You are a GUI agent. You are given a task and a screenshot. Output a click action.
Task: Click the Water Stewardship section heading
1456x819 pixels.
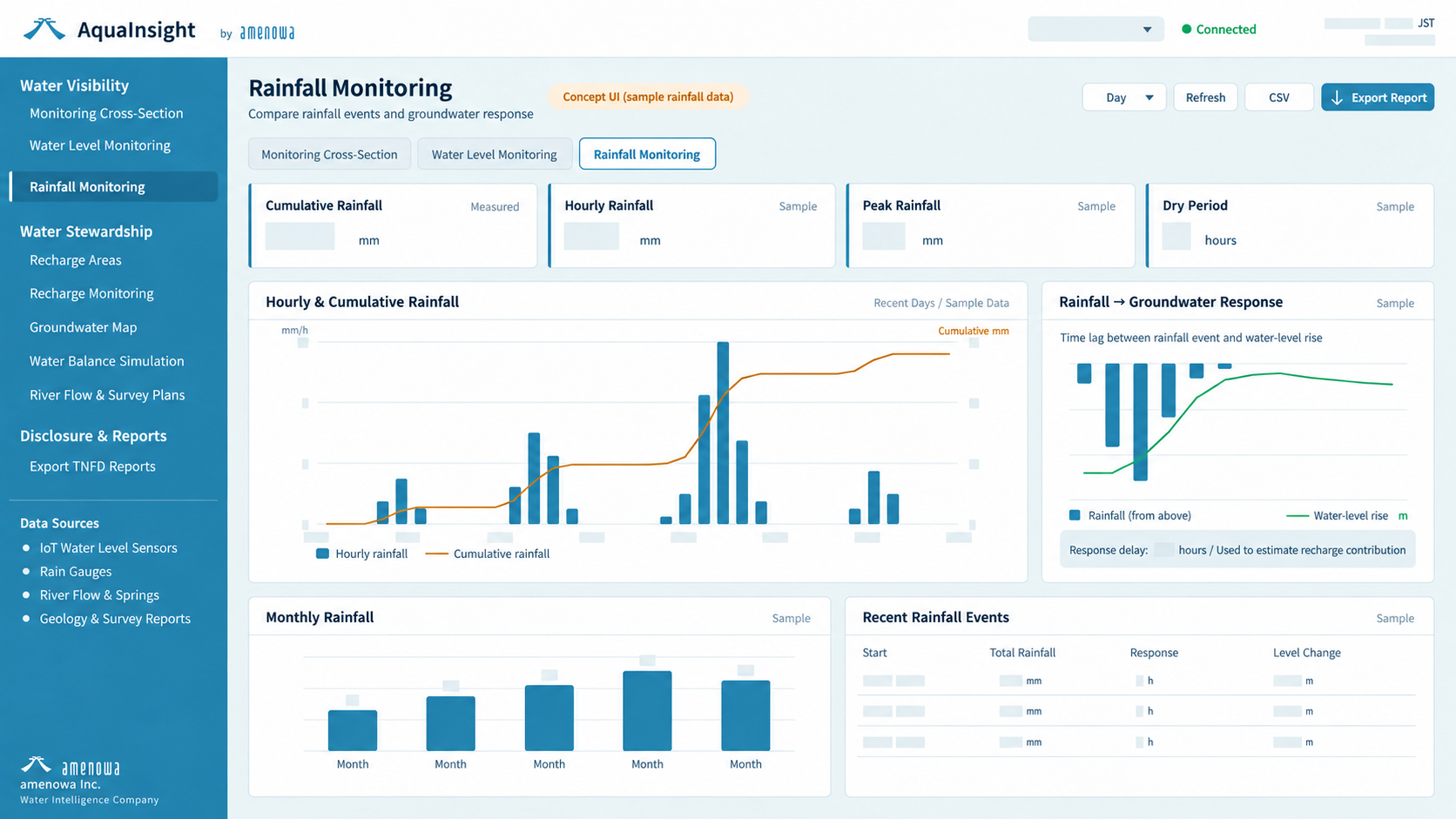86,232
